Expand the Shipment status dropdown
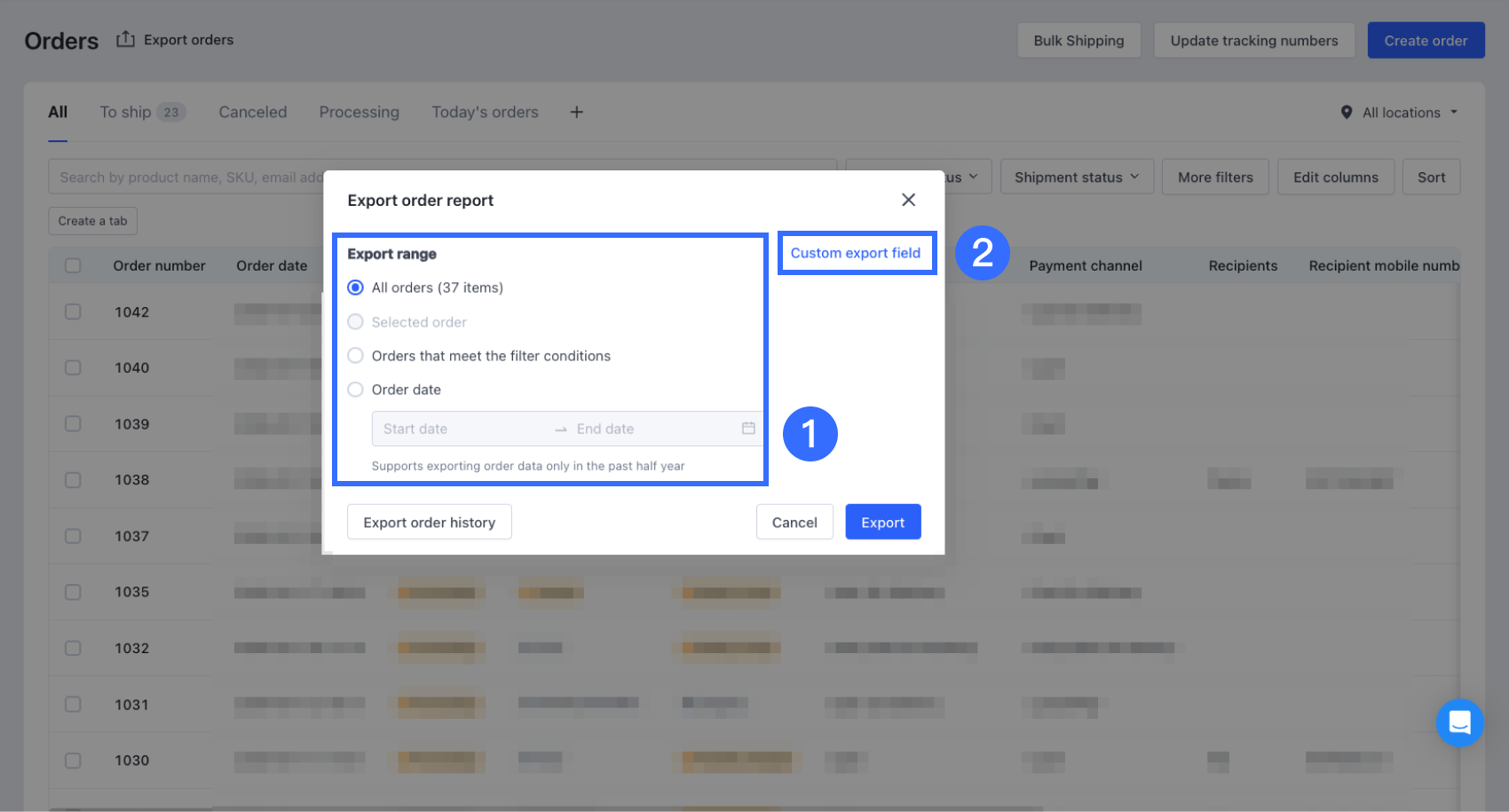This screenshot has height=812, width=1509. [1076, 177]
